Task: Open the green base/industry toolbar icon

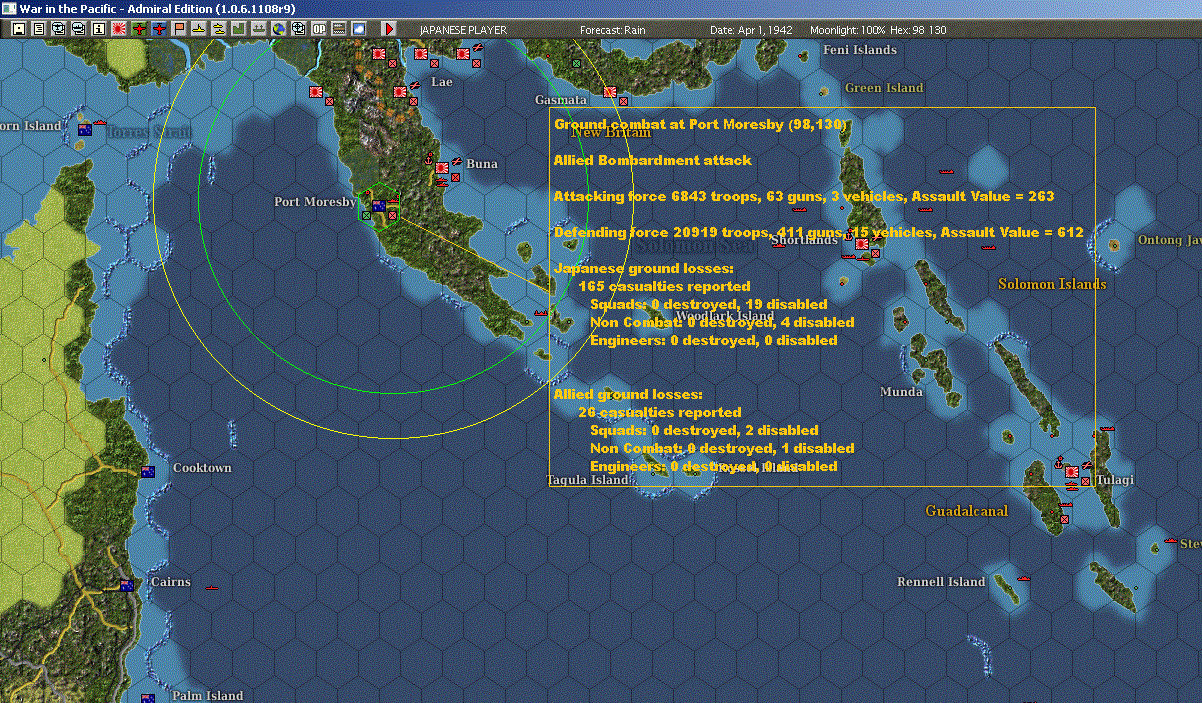Action: pyautogui.click(x=239, y=29)
